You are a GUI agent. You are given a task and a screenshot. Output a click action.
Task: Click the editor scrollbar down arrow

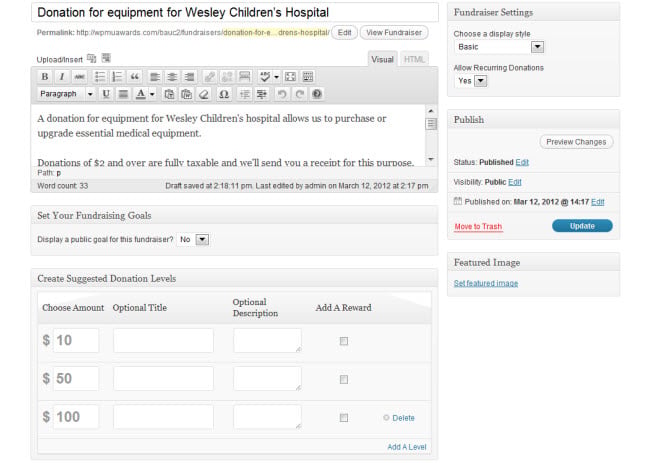[x=431, y=160]
